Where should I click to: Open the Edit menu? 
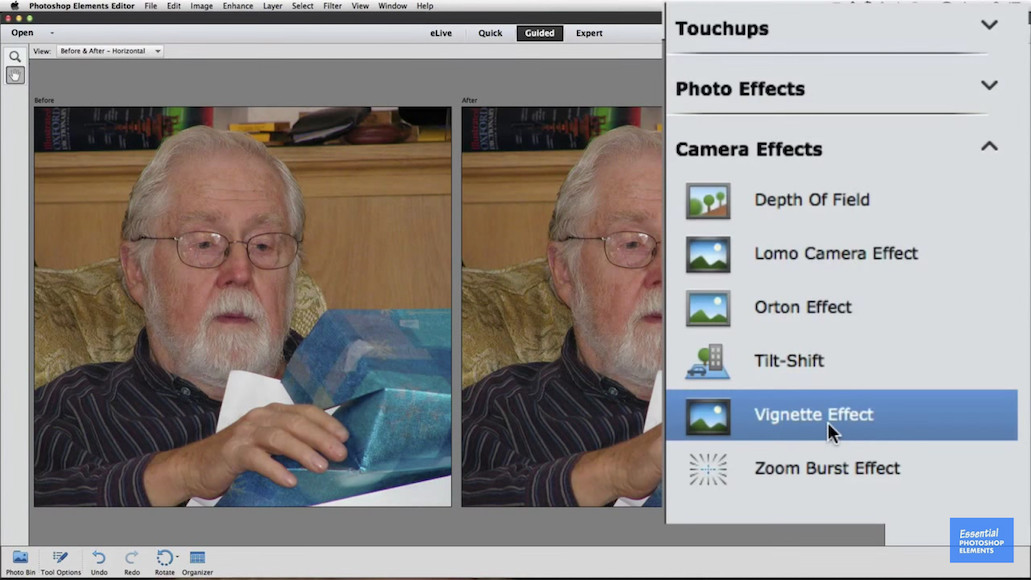(174, 6)
